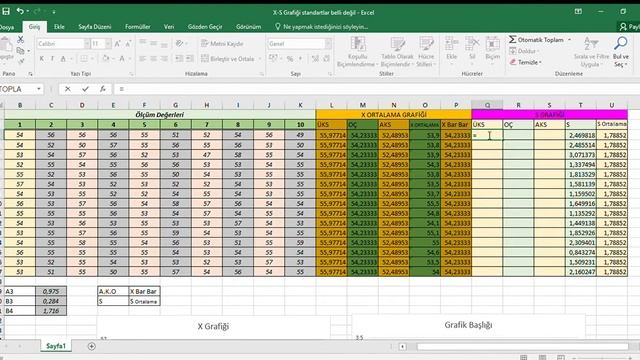Click Otomatik Toplam button
The width and height of the screenshot is (640, 360).
(536, 40)
